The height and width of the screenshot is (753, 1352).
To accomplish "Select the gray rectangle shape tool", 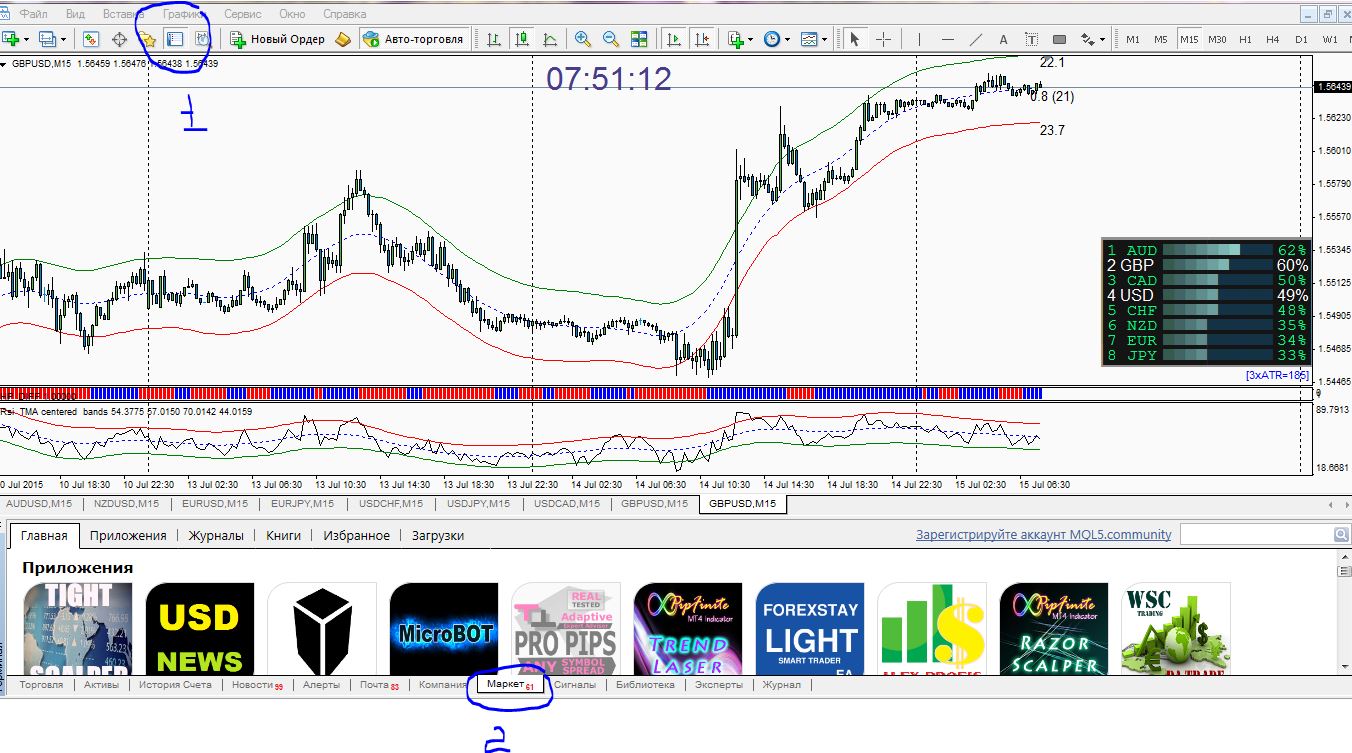I will 1059,39.
